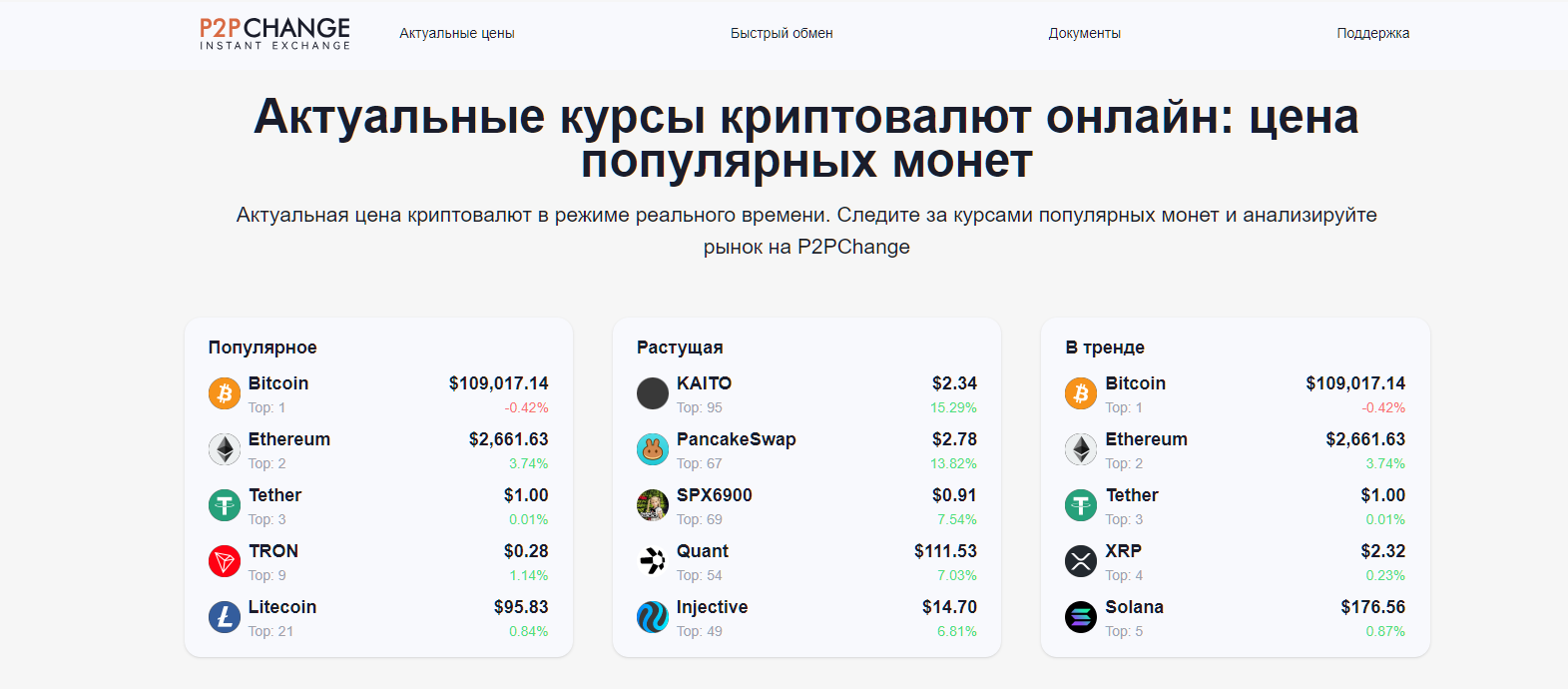Image resolution: width=1568 pixels, height=689 pixels.
Task: Click the Quant price $111.53
Action: coord(945,551)
